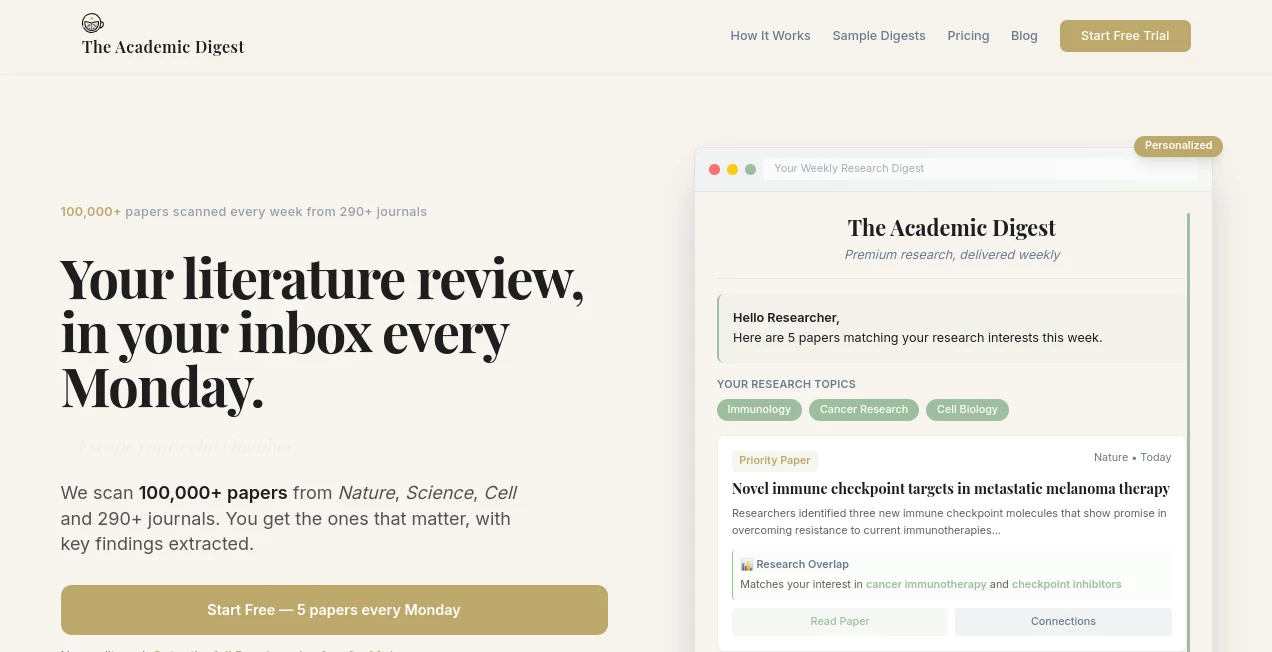Click 'We scan 100,000+ papers' paragraph
Screen dimensions: 1272x652
[289, 519]
